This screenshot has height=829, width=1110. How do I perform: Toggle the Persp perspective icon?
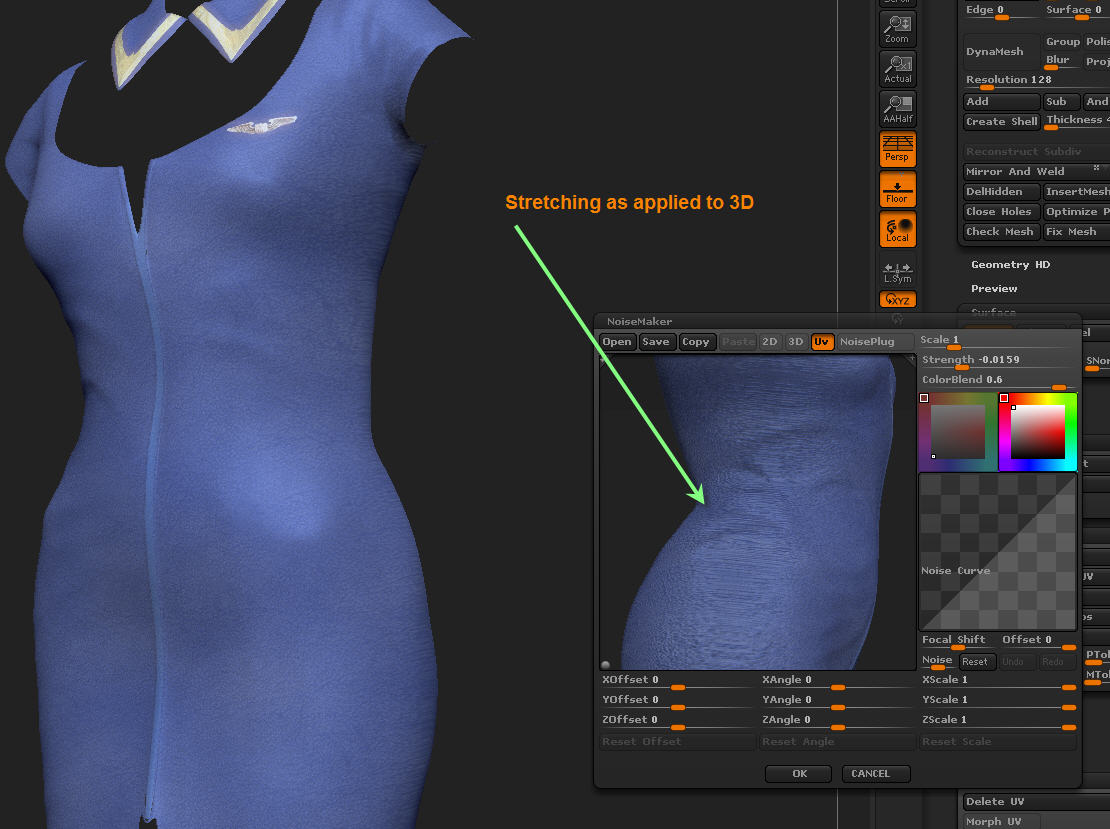coord(898,149)
